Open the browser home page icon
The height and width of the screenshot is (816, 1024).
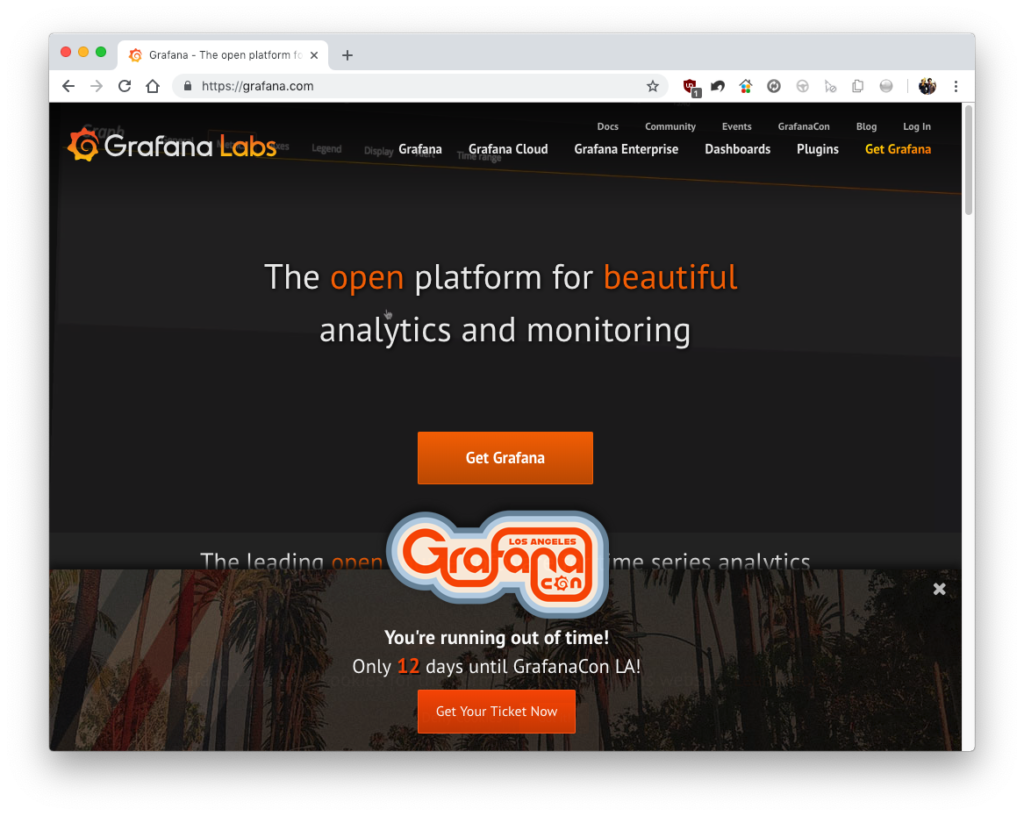153,86
